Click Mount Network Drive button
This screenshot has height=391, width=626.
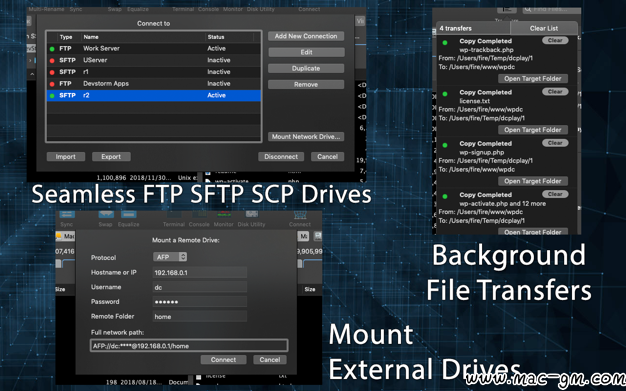click(x=306, y=137)
